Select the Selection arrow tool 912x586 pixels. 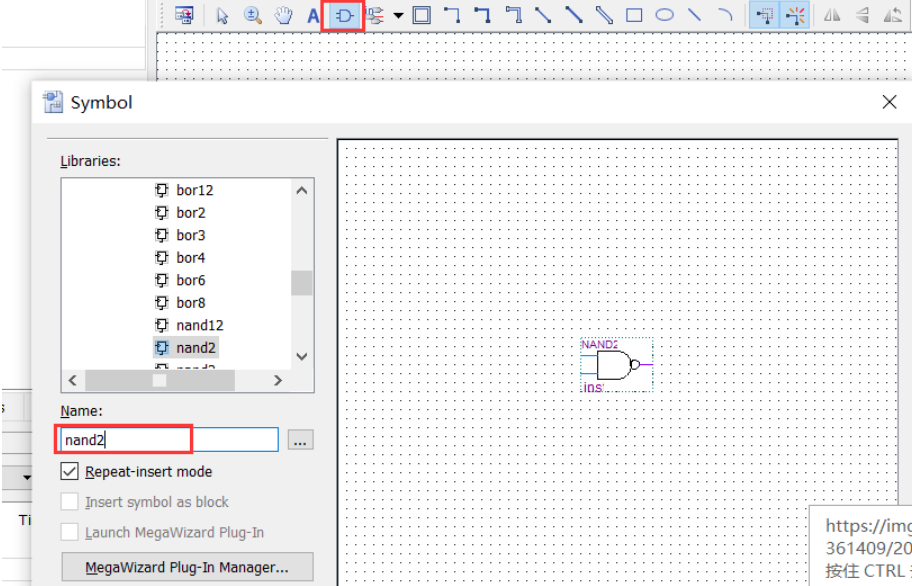pyautogui.click(x=222, y=15)
